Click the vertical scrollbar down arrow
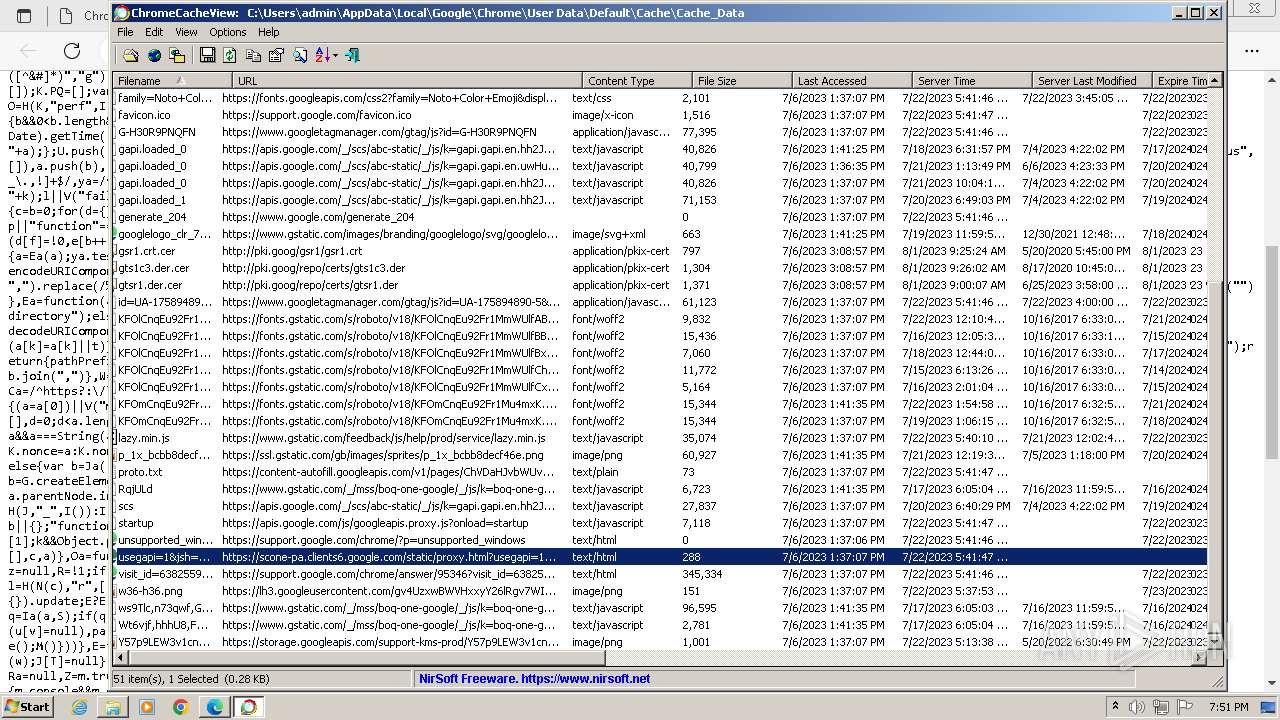This screenshot has height=720, width=1280. pos(1215,643)
